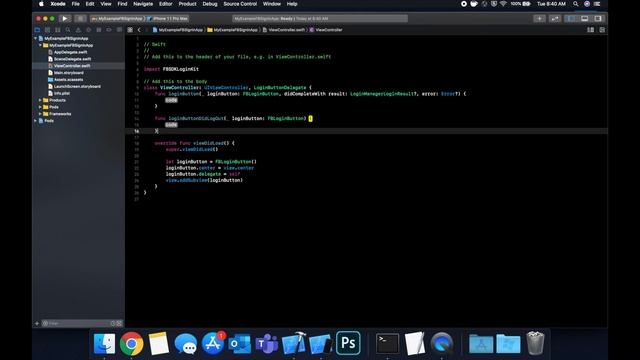Click ViewController class in the jump bar
This screenshot has width=640, height=360.
coord(326,30)
